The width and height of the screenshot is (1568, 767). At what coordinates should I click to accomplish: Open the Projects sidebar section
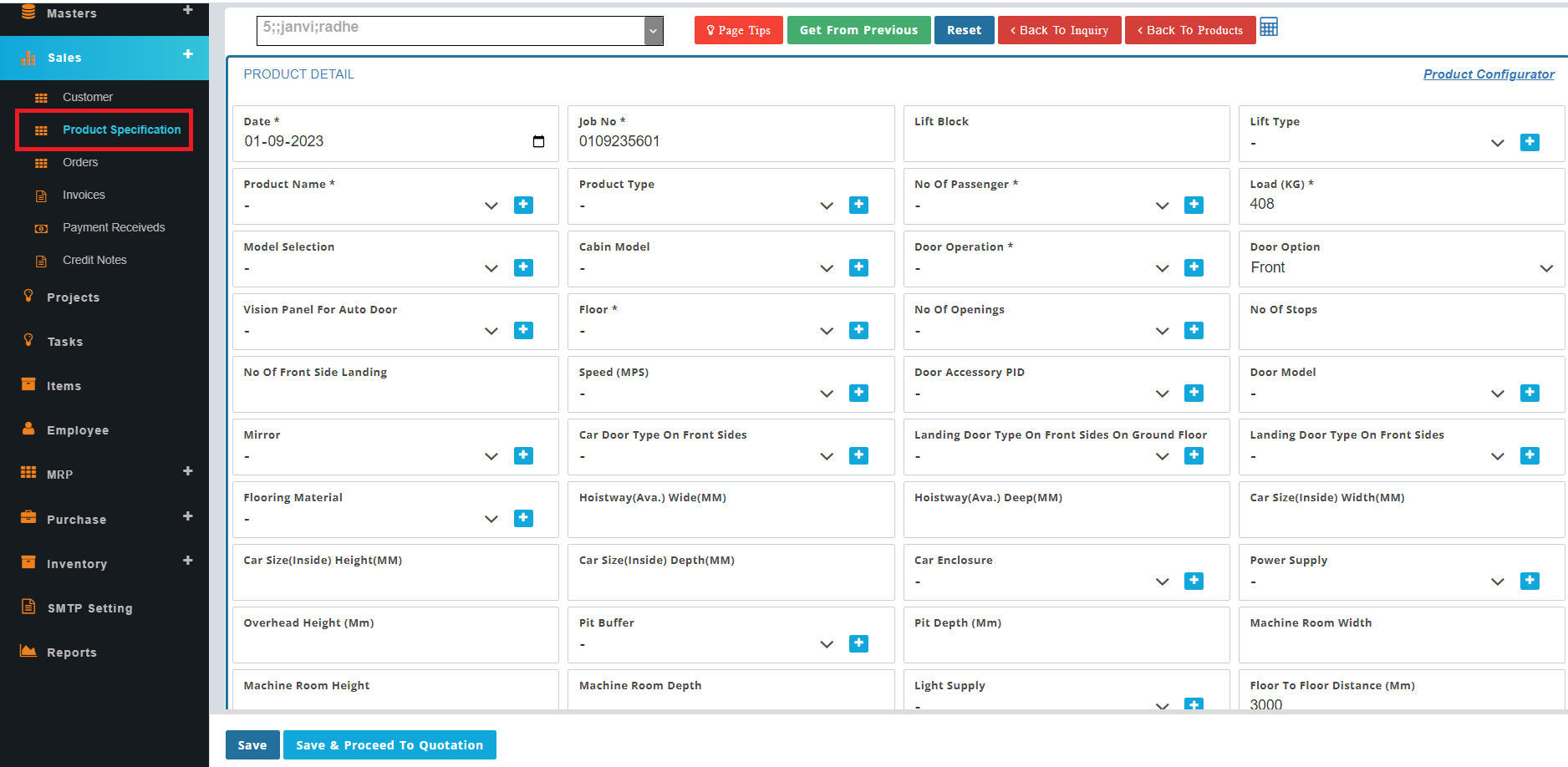click(73, 297)
